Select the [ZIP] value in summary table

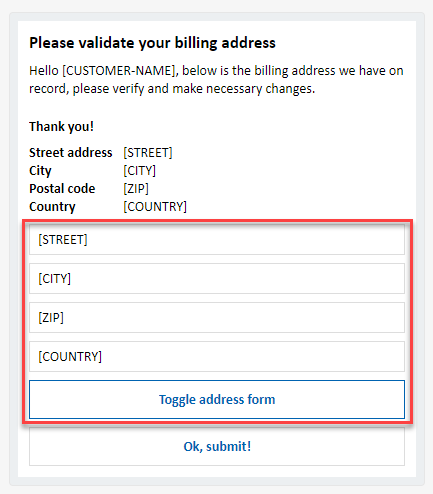(136, 189)
